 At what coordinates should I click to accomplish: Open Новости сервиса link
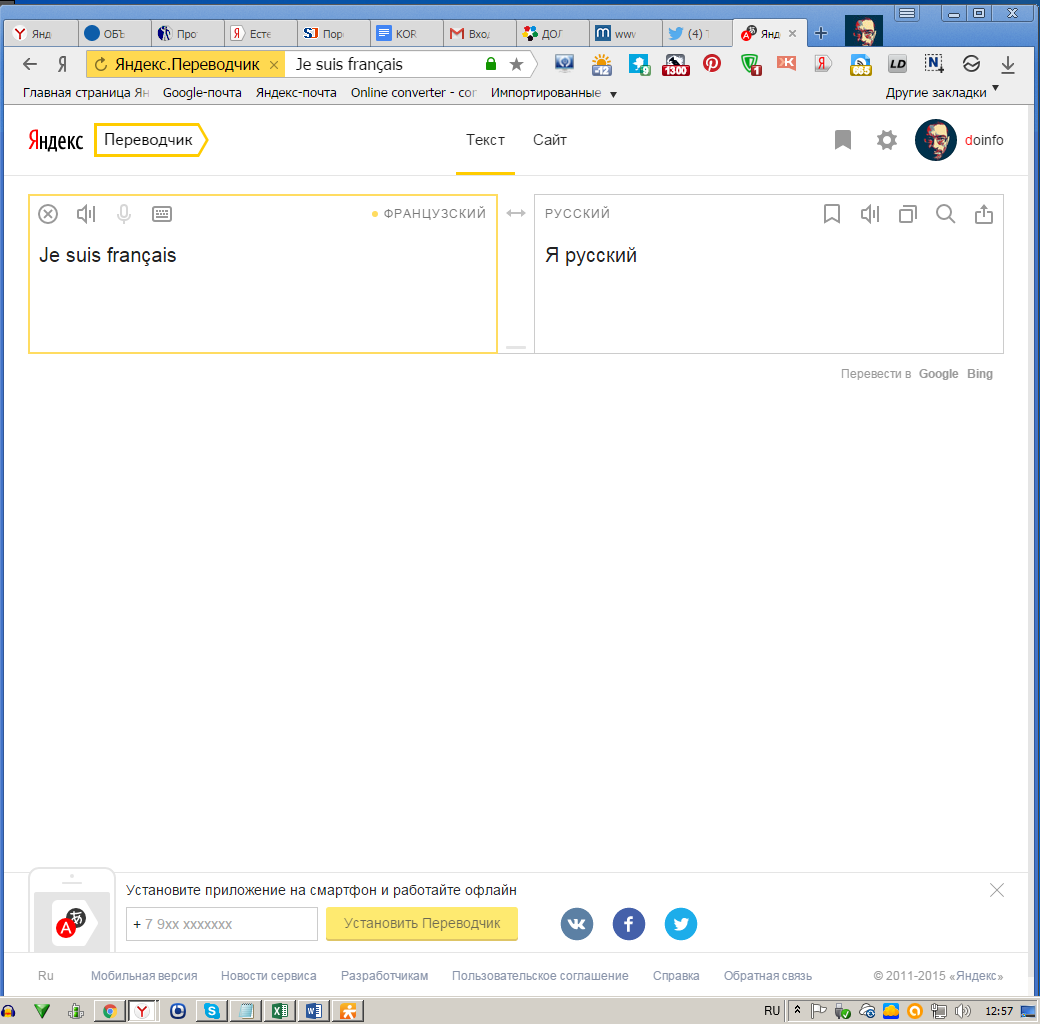point(269,976)
